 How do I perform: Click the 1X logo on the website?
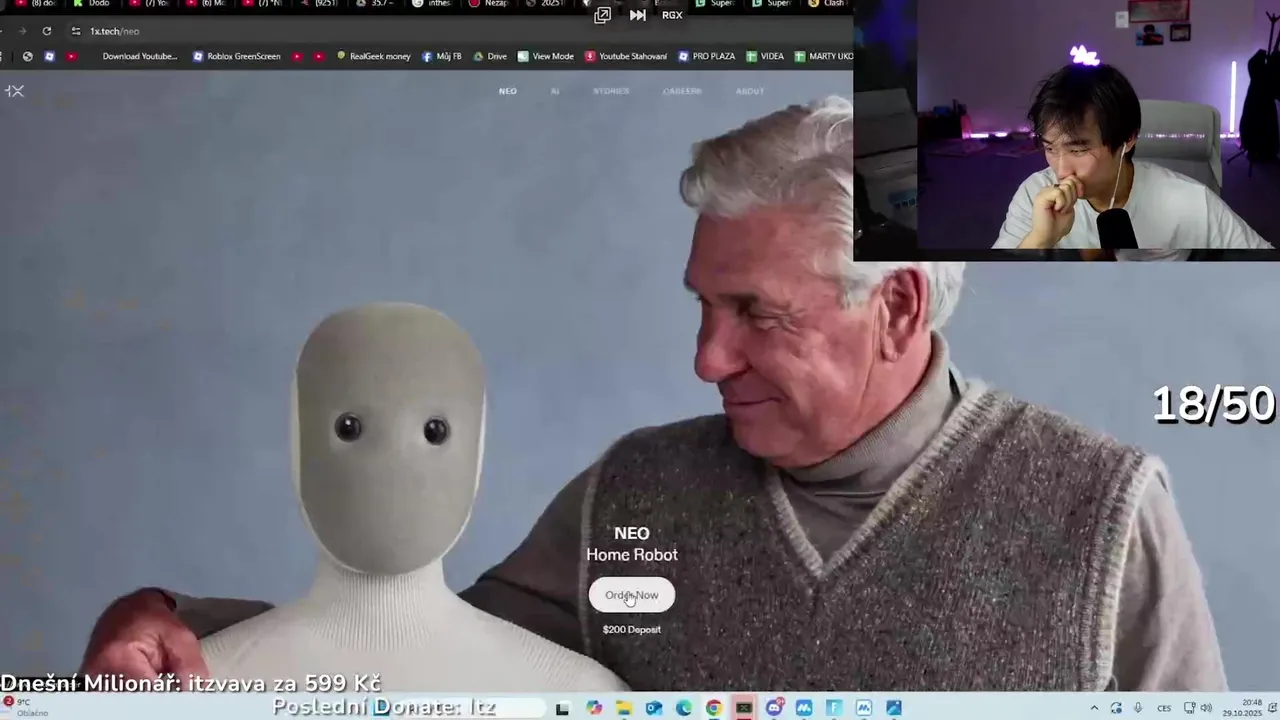[x=14, y=91]
